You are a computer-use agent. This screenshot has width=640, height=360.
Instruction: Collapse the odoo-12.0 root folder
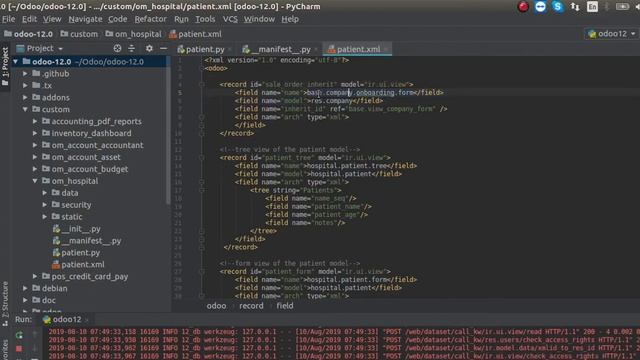point(16,62)
